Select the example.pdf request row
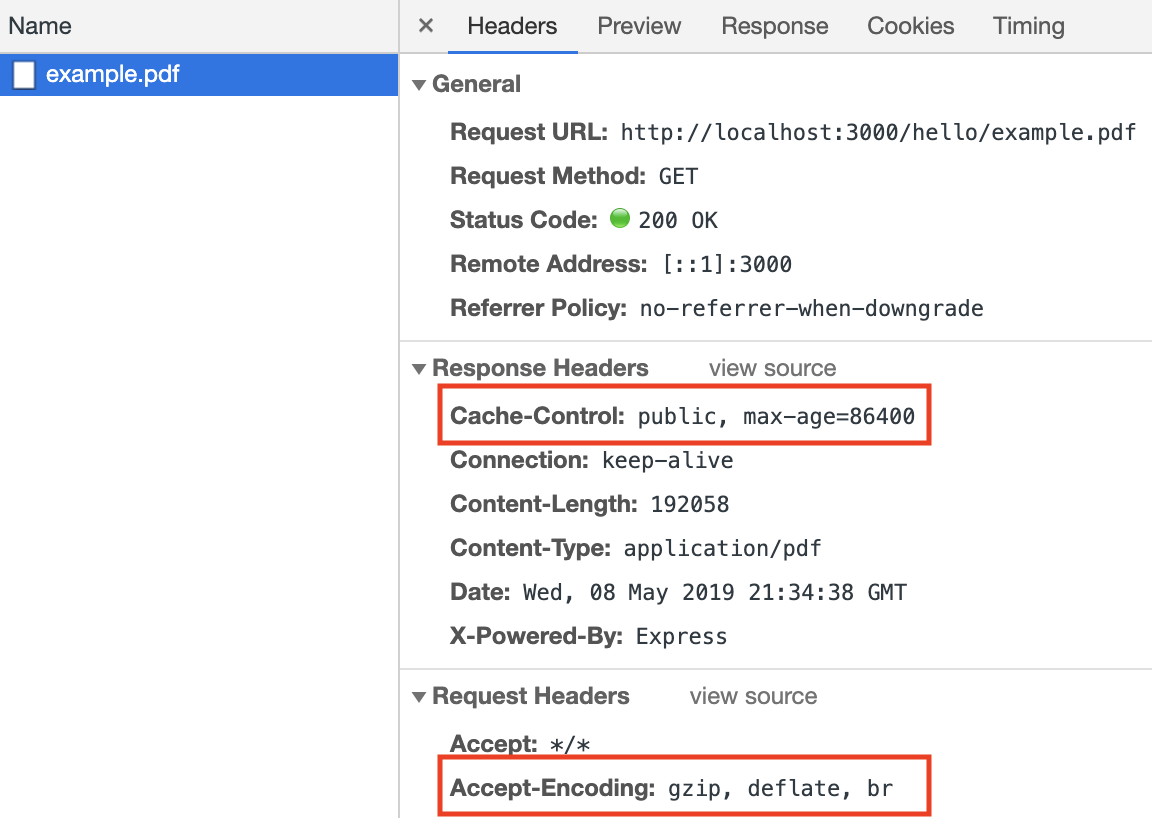 [200, 75]
